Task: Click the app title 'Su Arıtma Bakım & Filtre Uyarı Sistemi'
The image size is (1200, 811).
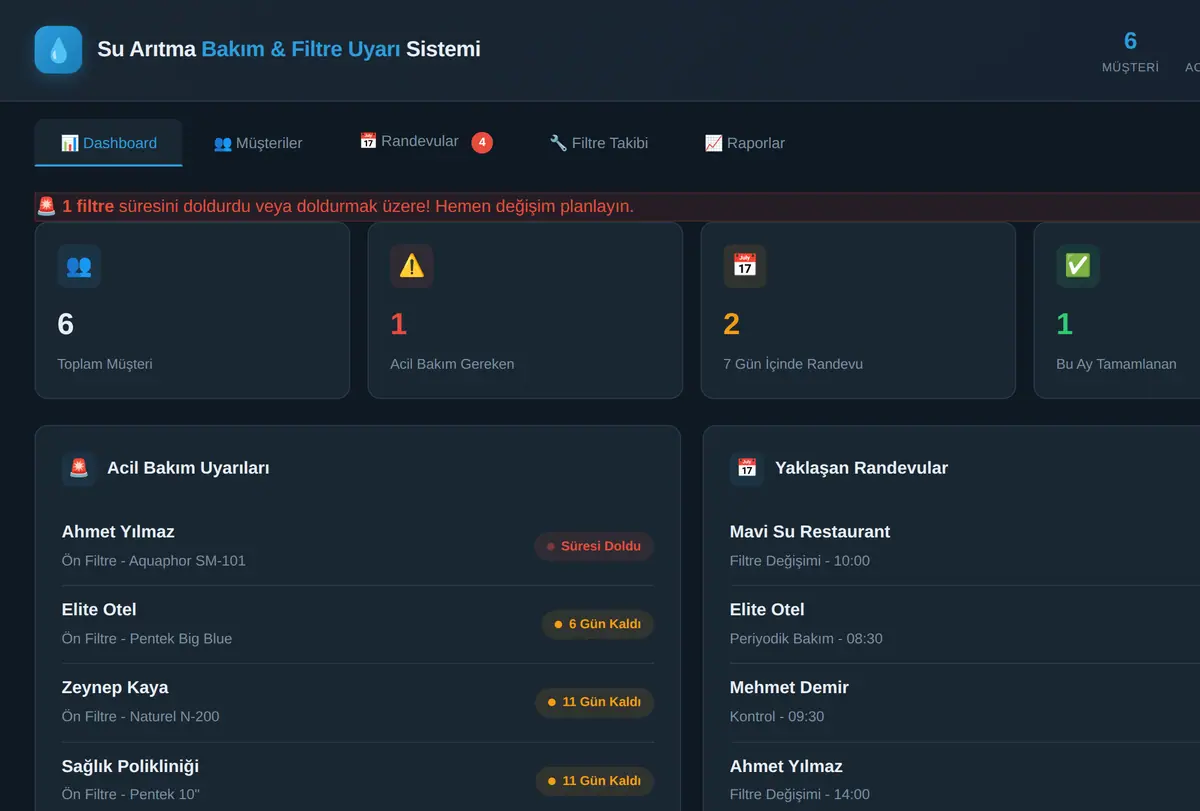Action: (x=289, y=49)
